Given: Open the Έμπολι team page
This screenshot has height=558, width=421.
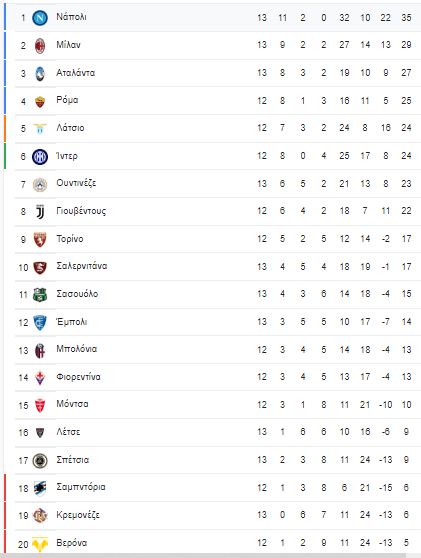Looking at the screenshot, I should [x=72, y=321].
